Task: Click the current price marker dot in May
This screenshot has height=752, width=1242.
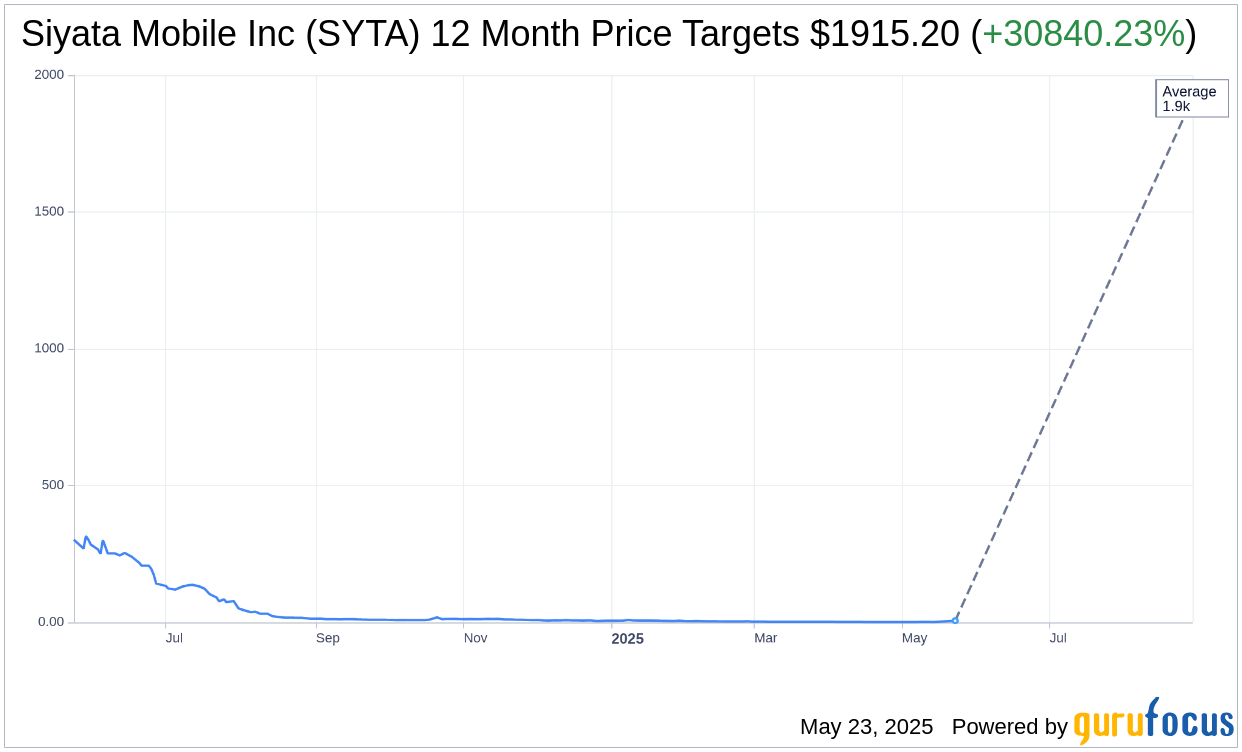Action: click(x=955, y=620)
